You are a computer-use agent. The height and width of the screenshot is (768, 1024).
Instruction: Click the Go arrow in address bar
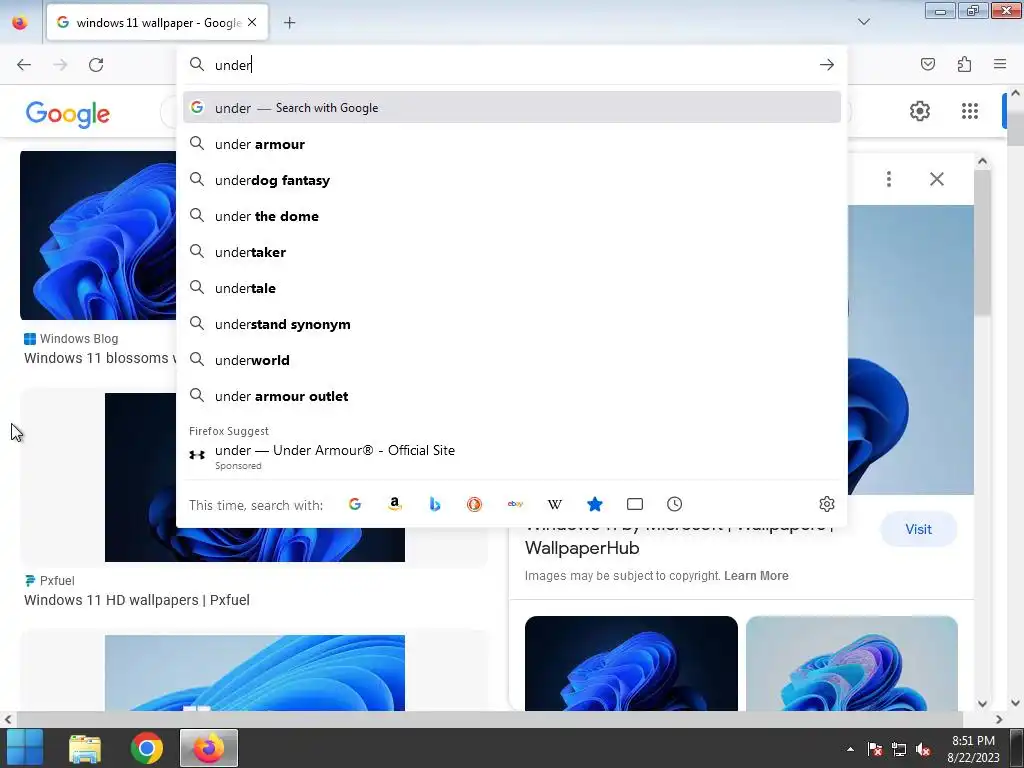pyautogui.click(x=827, y=65)
